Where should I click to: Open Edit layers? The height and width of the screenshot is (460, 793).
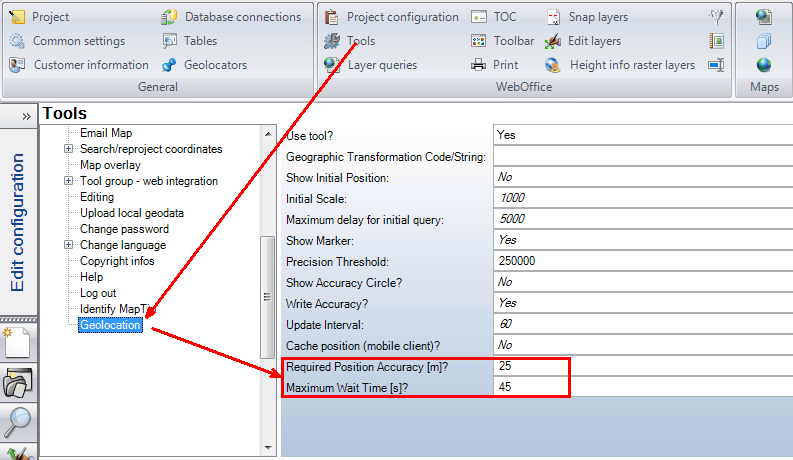583,41
